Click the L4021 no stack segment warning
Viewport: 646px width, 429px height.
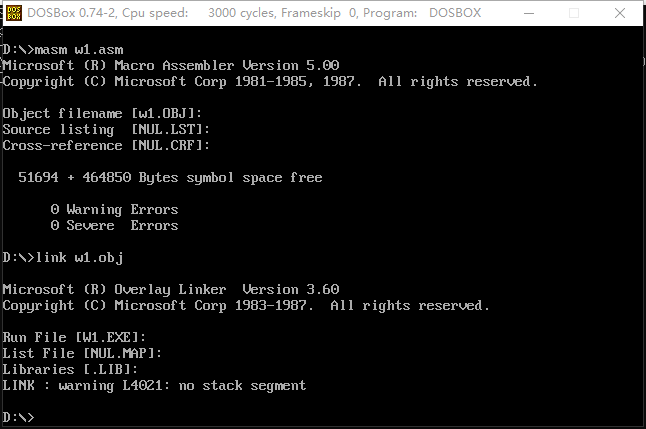coord(154,386)
